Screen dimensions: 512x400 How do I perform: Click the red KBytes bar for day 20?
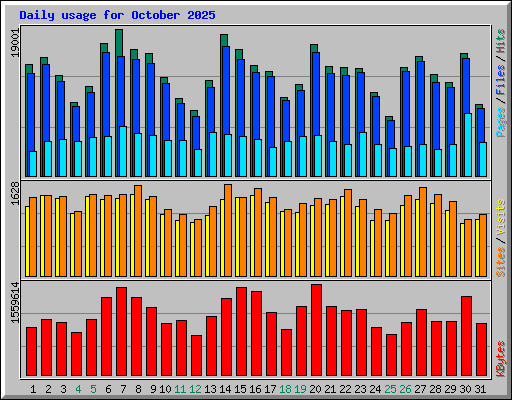point(316,330)
